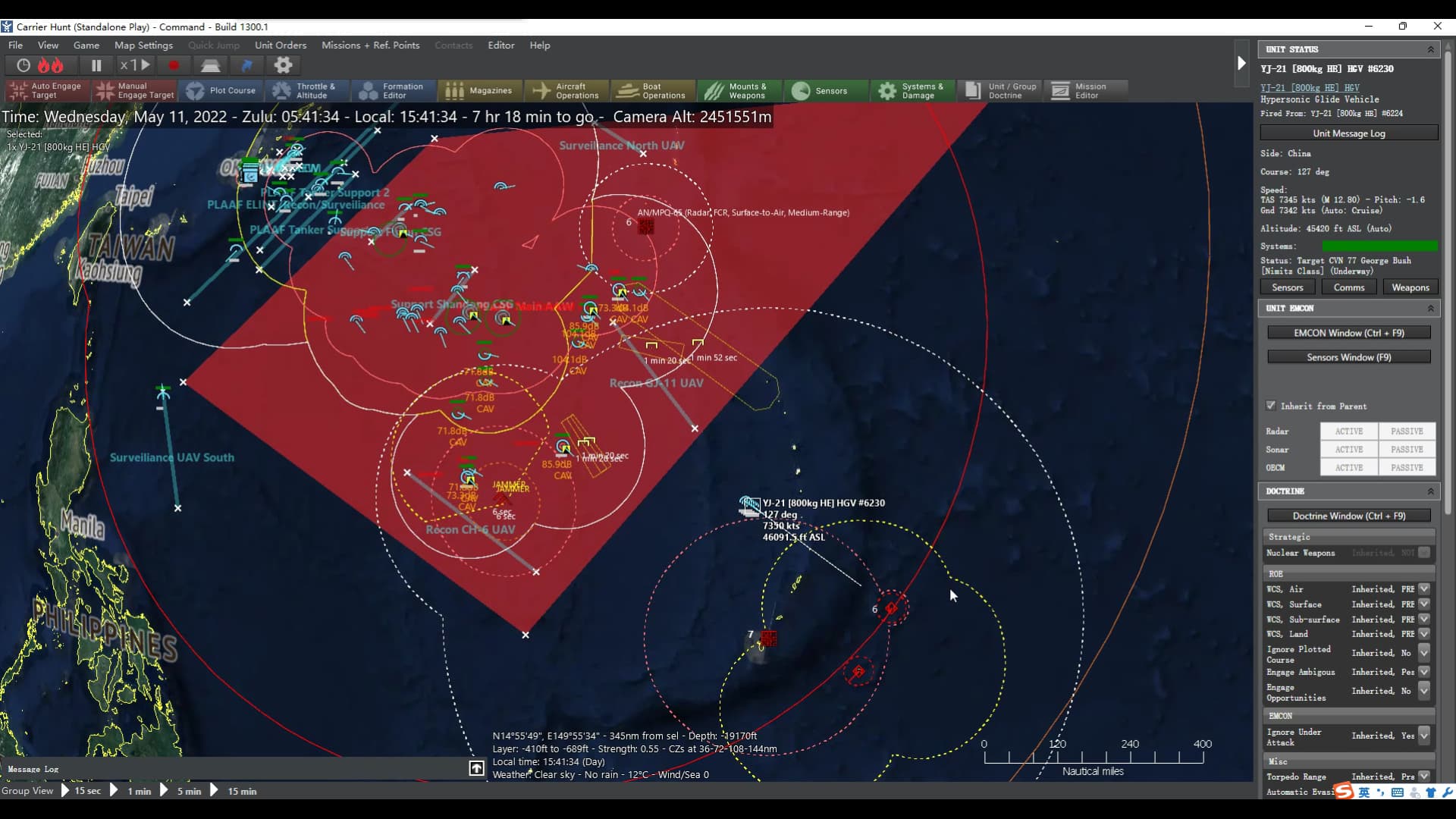Open the WCS, Air dropdown
Screen dimensions: 1456x819
[1424, 589]
